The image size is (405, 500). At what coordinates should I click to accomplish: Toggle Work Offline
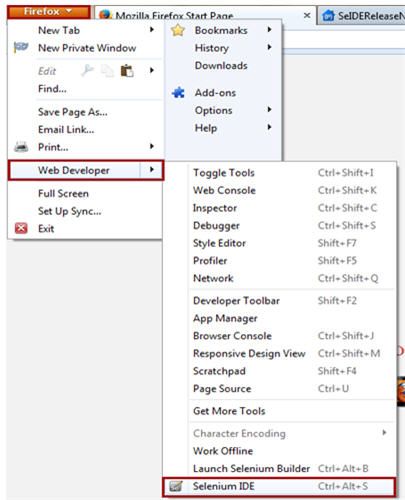pos(280,451)
